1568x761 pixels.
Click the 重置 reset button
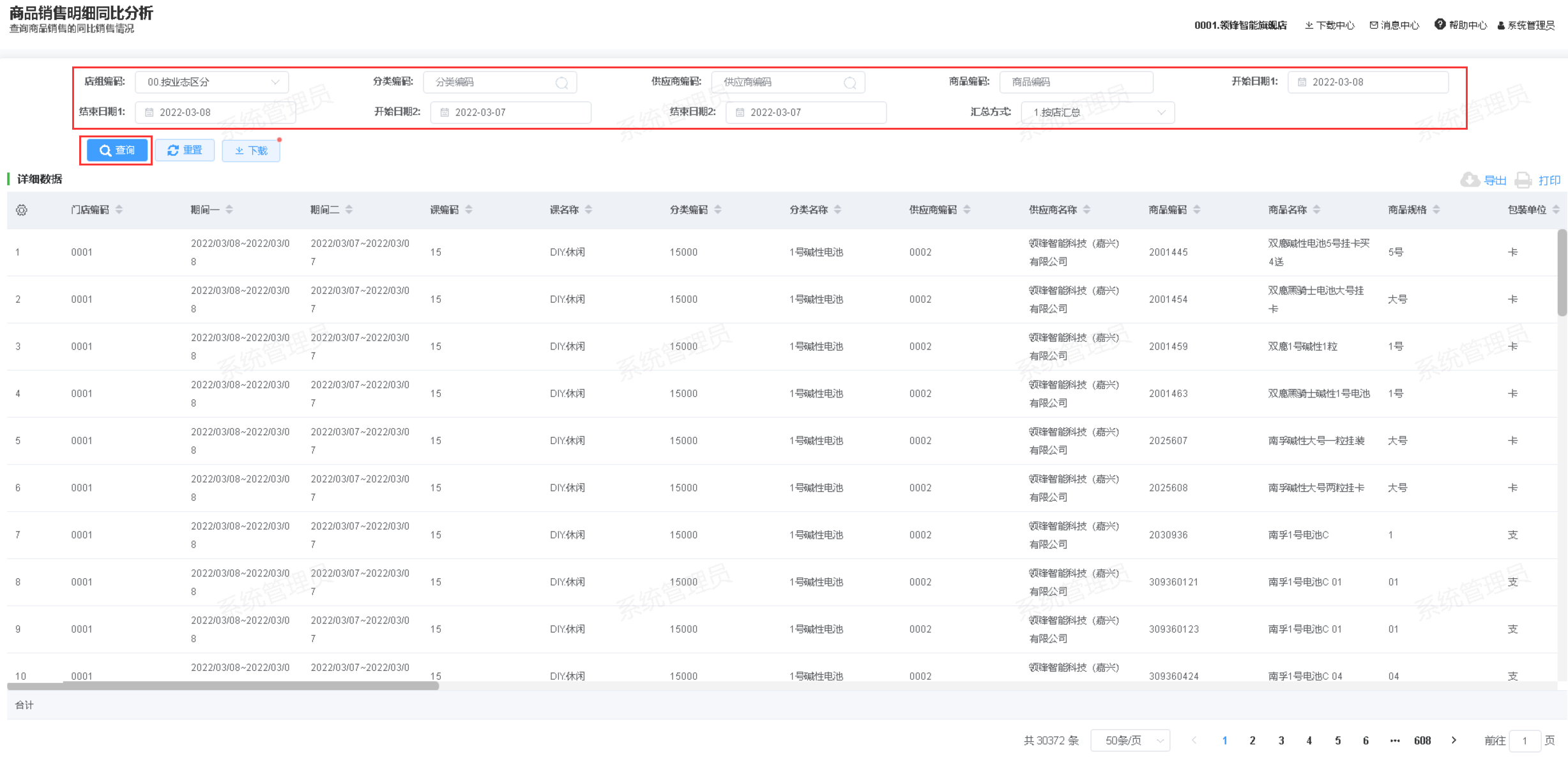tap(185, 150)
